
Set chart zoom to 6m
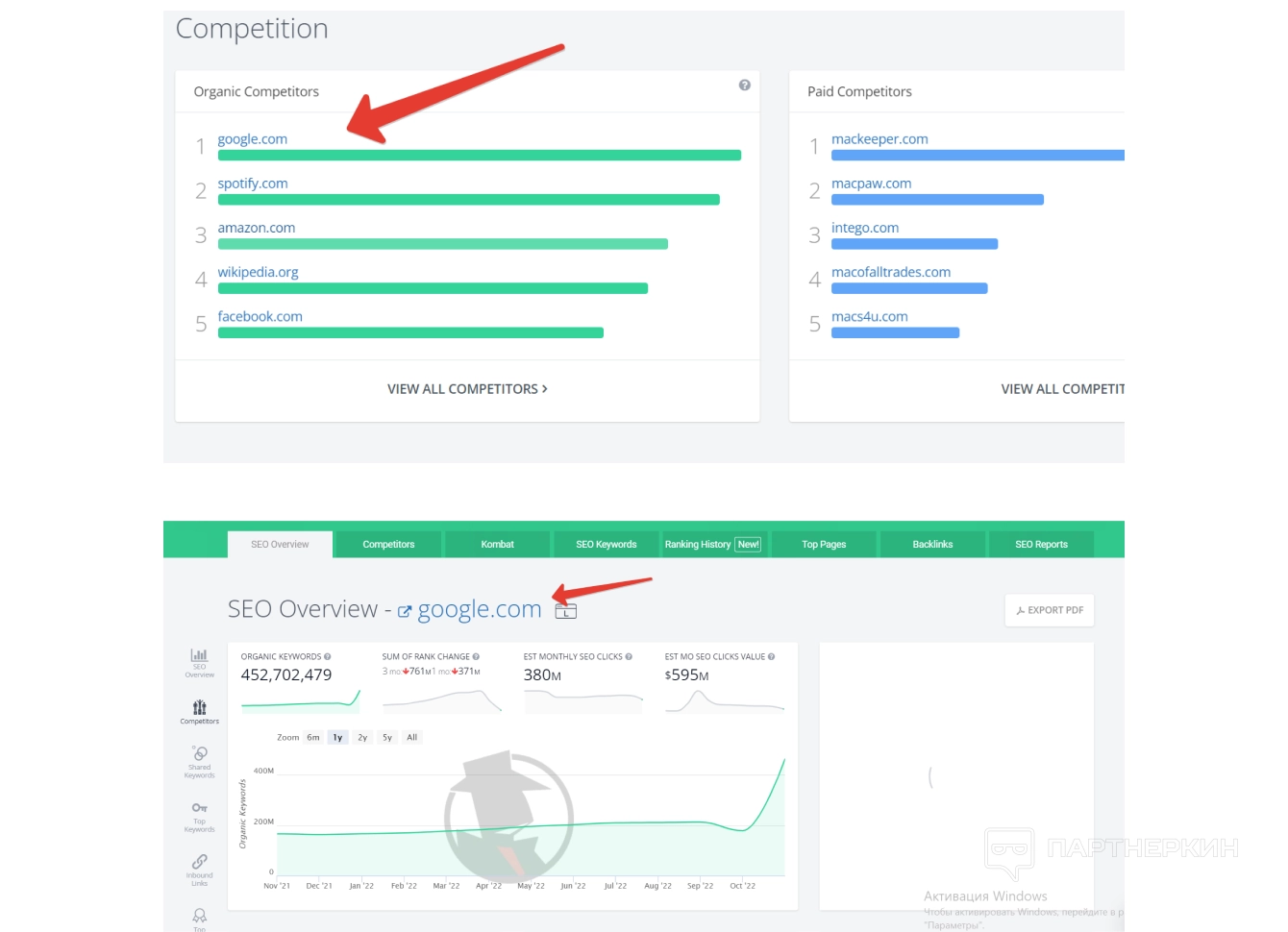coord(313,738)
